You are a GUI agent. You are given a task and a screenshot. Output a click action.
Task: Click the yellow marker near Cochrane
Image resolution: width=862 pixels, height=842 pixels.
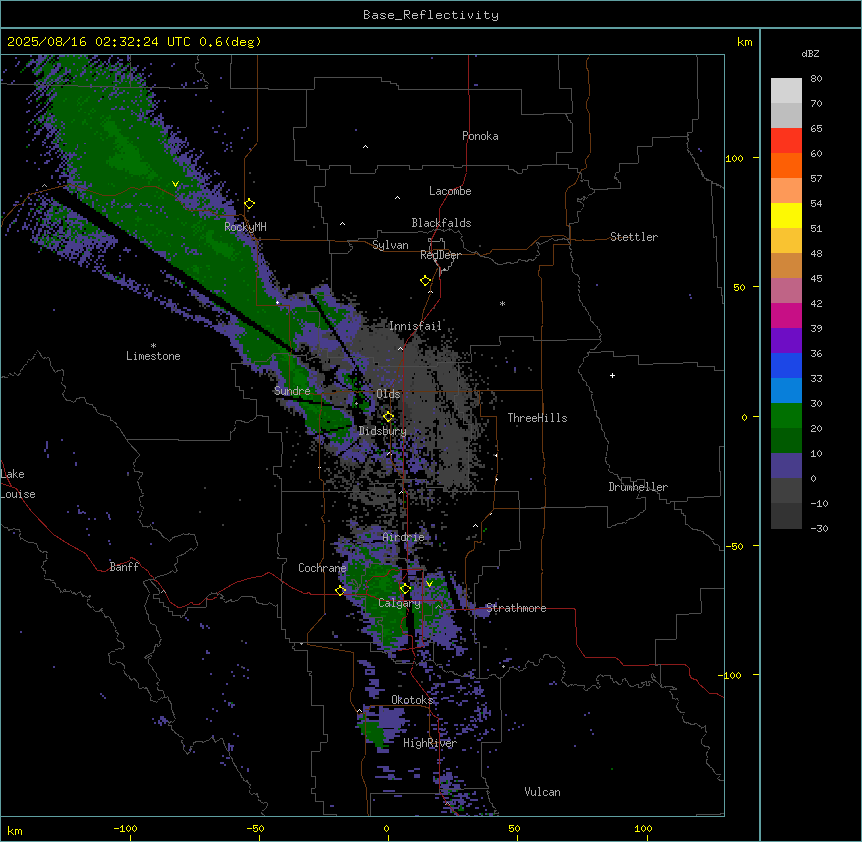pyautogui.click(x=340, y=591)
